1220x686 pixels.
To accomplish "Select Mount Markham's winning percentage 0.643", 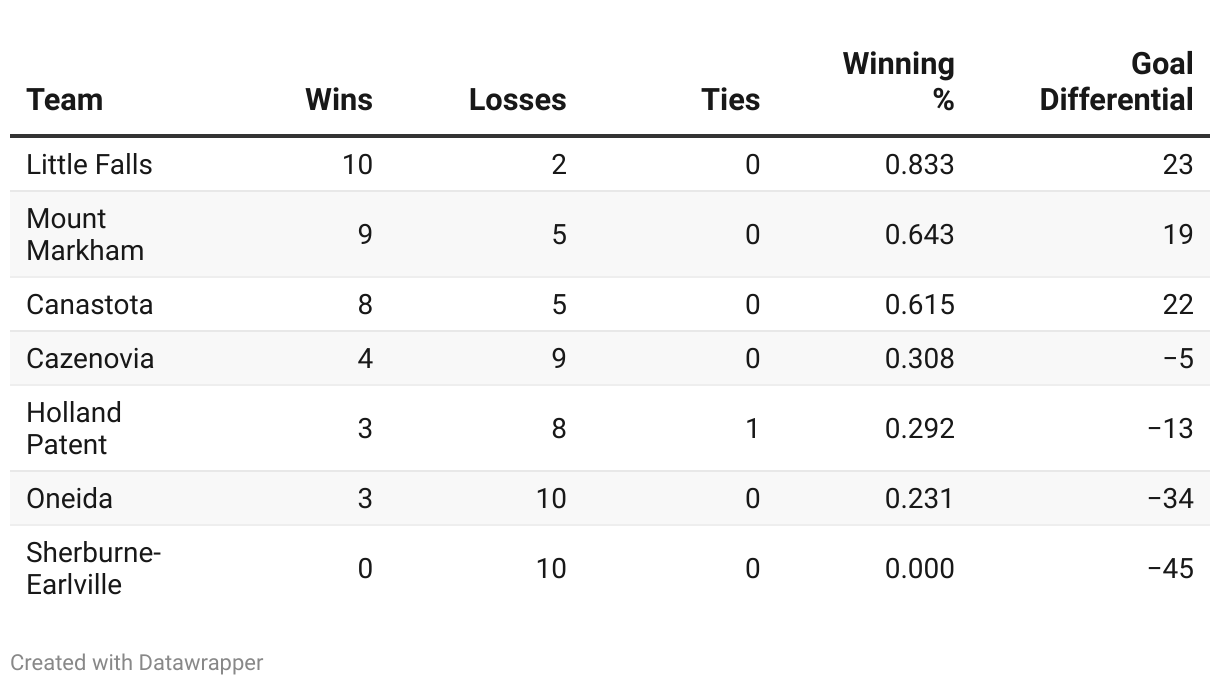I will tap(919, 234).
